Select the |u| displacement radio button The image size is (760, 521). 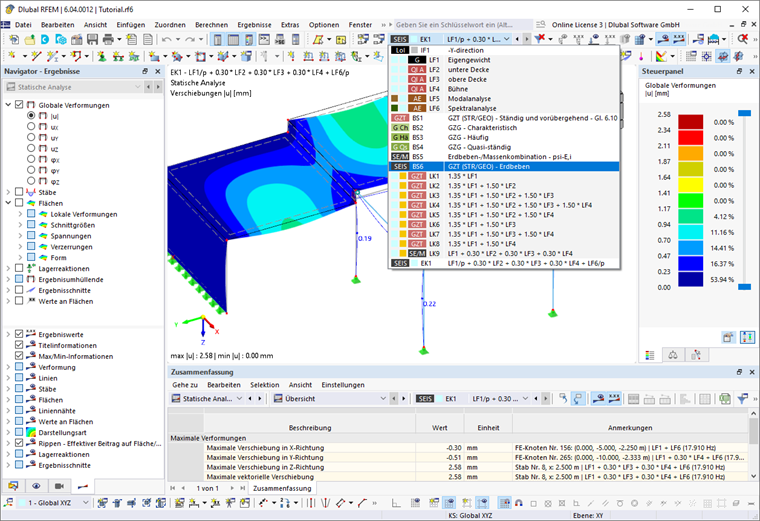pos(31,116)
